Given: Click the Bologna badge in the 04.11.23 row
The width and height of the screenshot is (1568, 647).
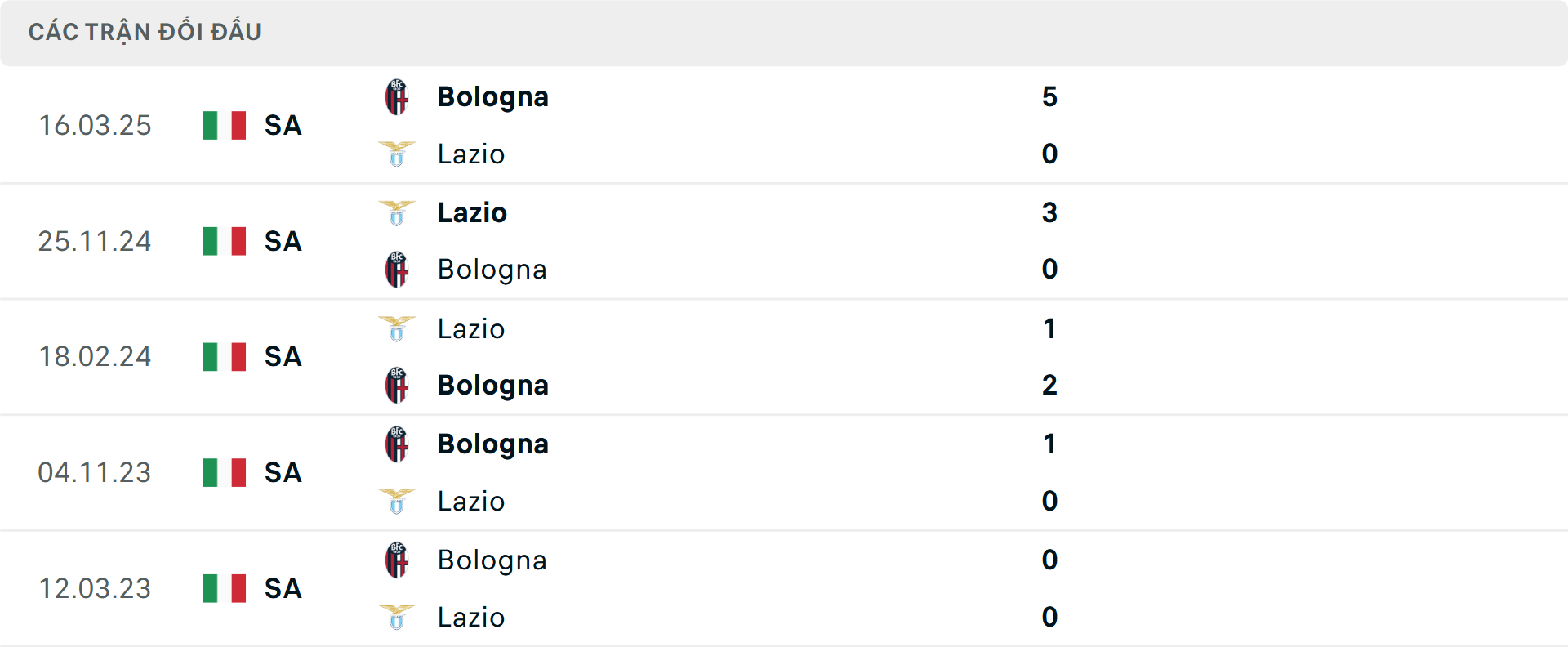Looking at the screenshot, I should point(397,444).
